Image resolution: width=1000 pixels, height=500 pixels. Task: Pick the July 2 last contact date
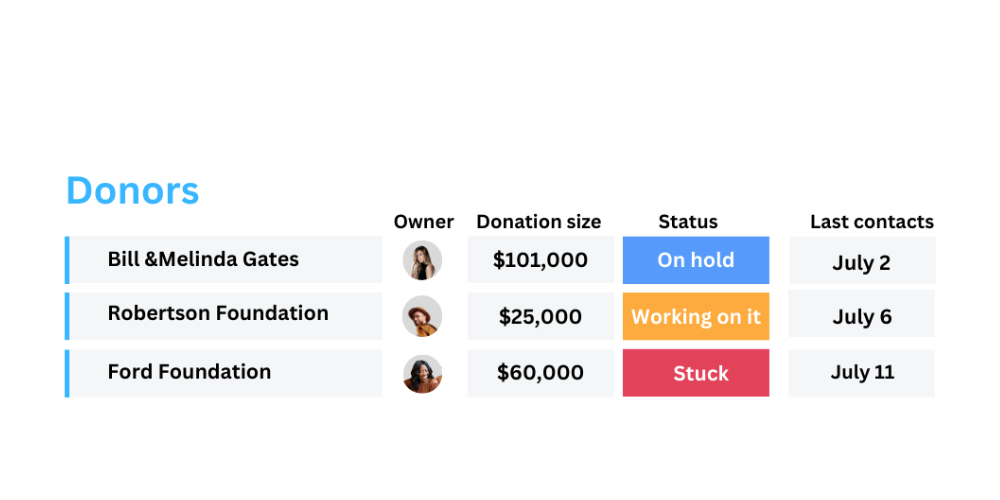pyautogui.click(x=862, y=260)
